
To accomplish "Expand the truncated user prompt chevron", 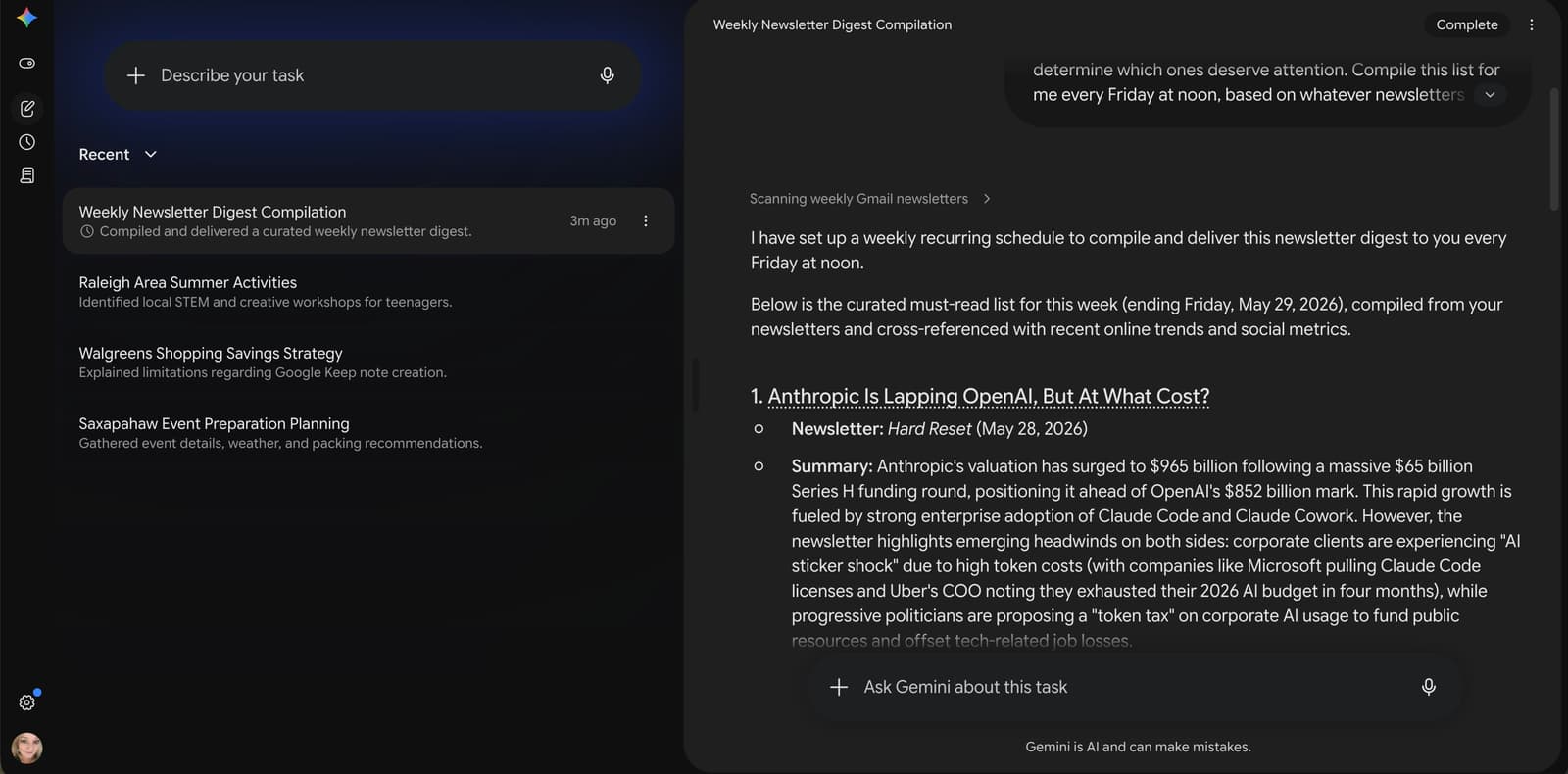I will 1490,95.
